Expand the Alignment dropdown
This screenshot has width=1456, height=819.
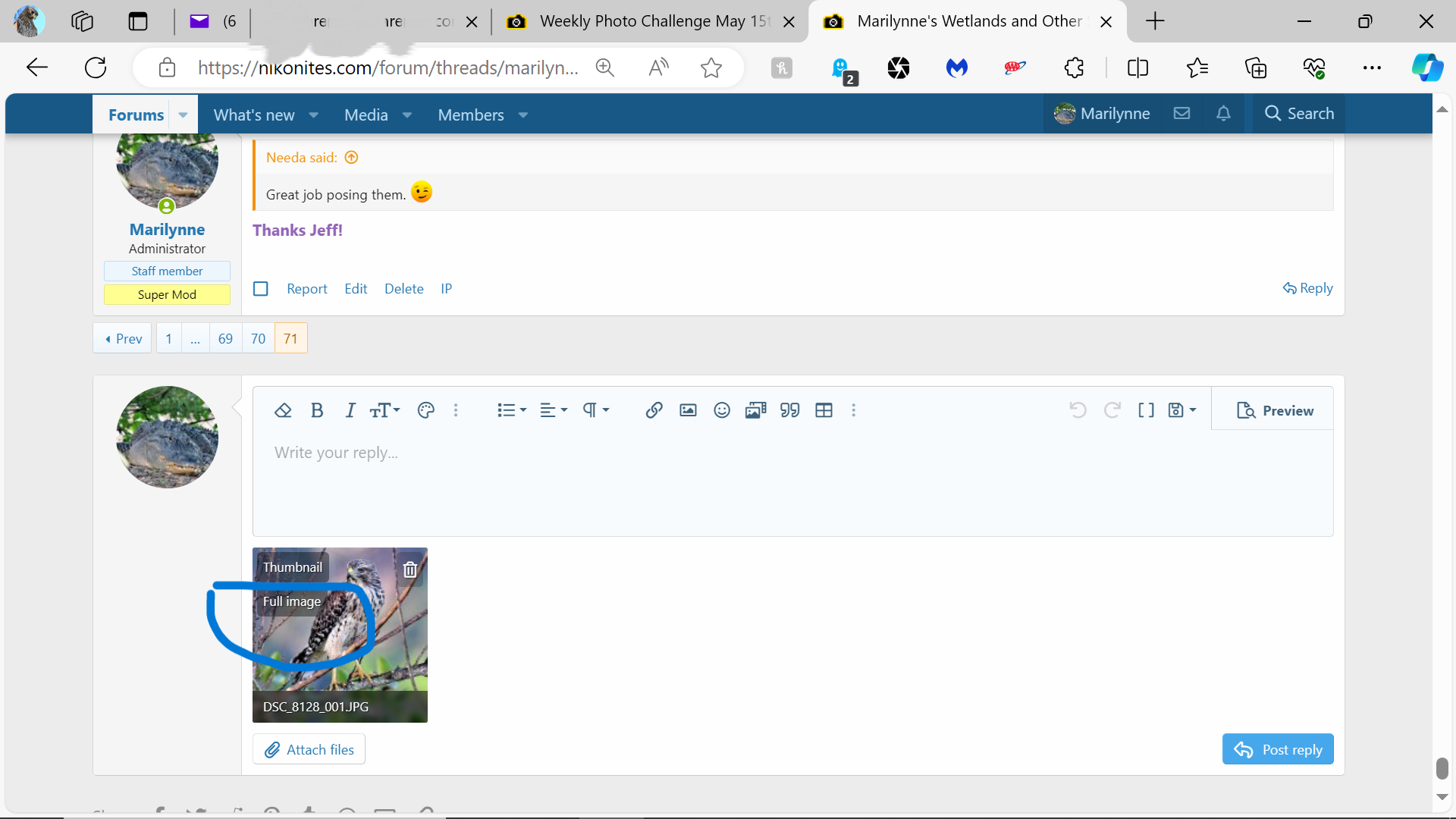[554, 410]
